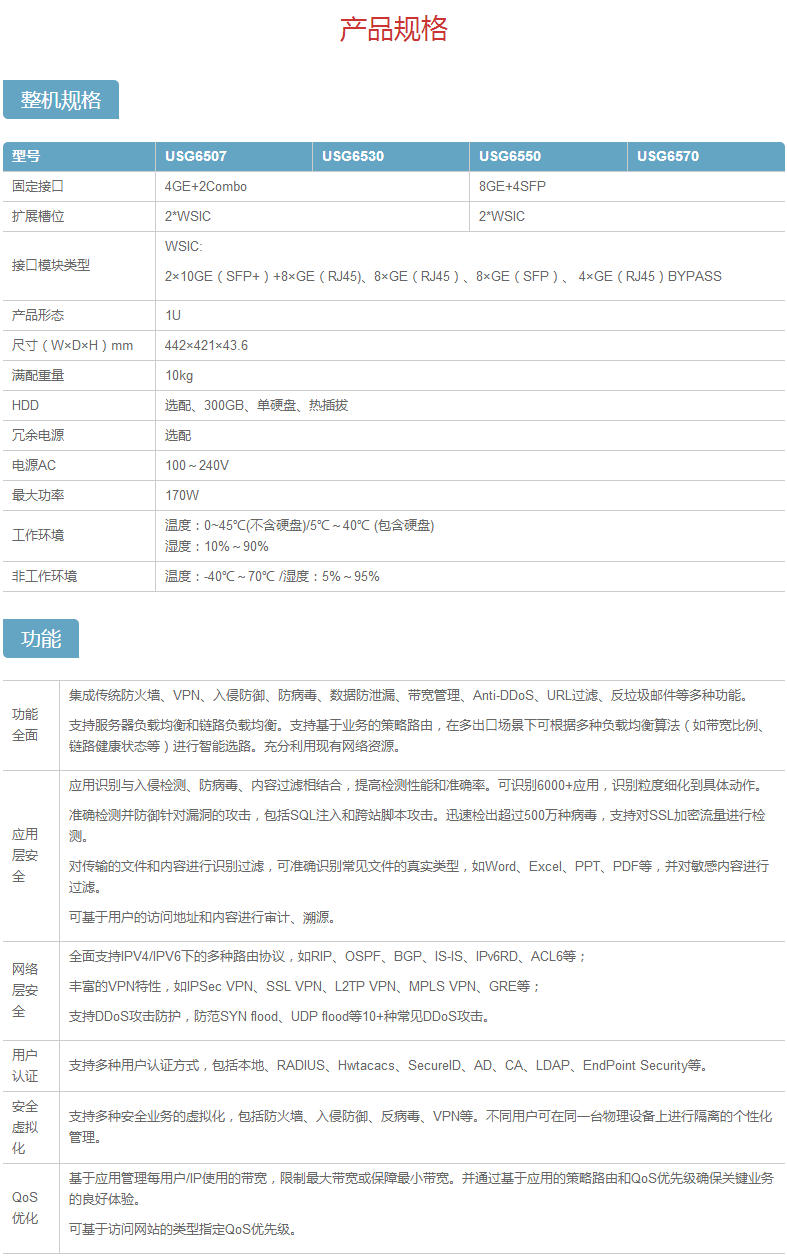Screen dimensions: 787x1258
Task: Click the 支持服务器负载均衡 paragraph
Action: tap(421, 735)
